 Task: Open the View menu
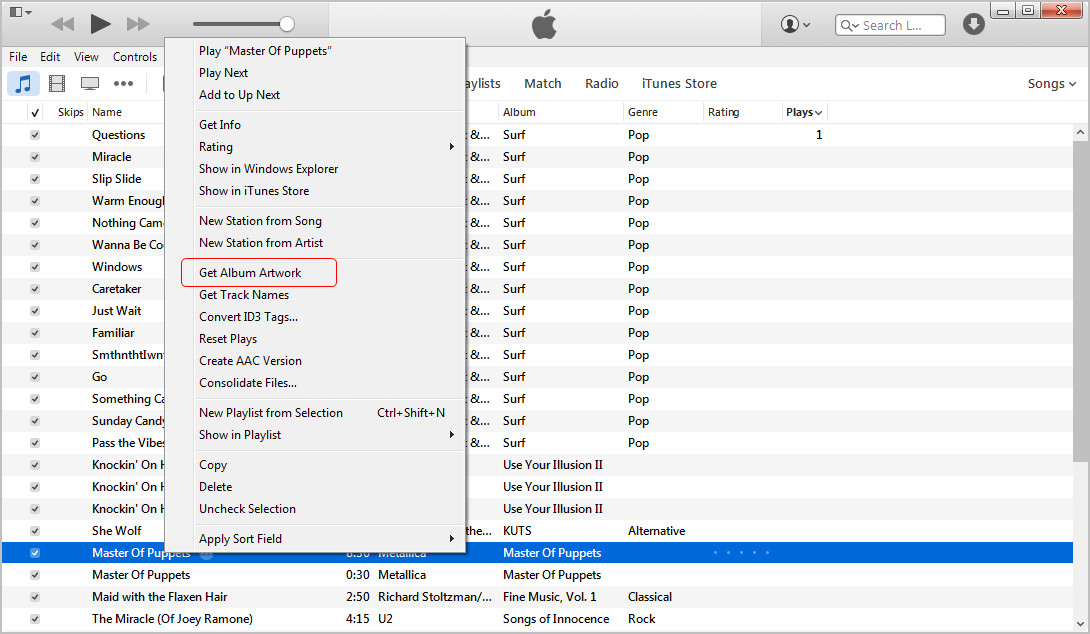(x=86, y=57)
